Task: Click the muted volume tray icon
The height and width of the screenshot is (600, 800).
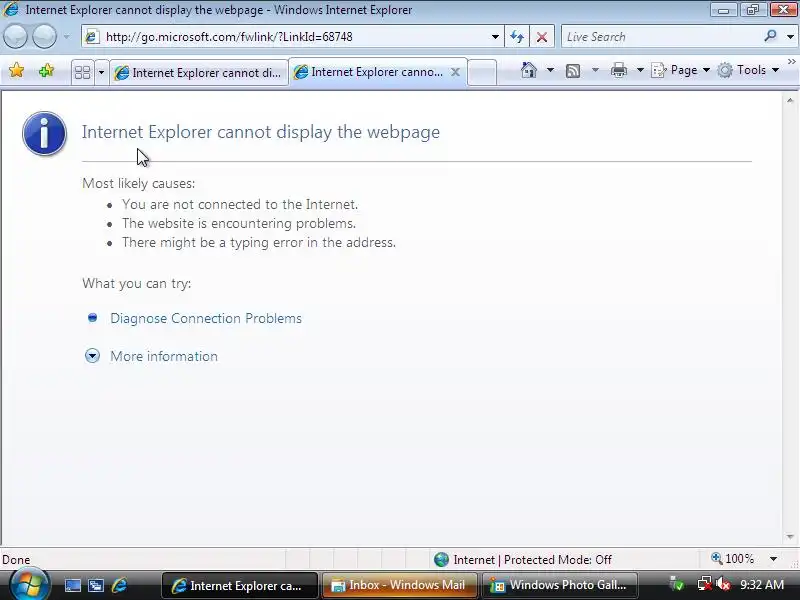Action: (x=723, y=583)
